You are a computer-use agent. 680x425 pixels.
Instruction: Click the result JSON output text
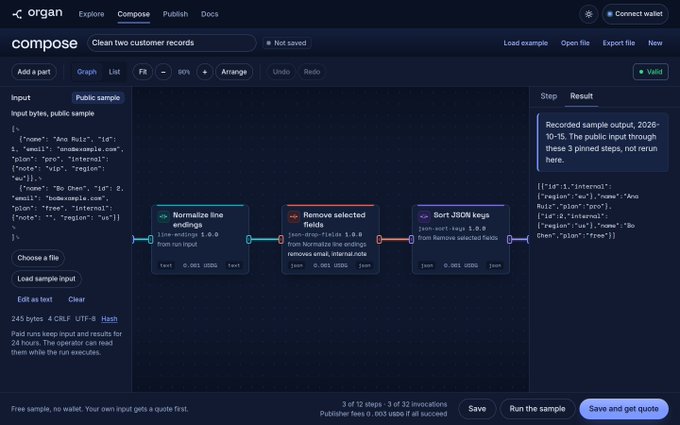588,211
